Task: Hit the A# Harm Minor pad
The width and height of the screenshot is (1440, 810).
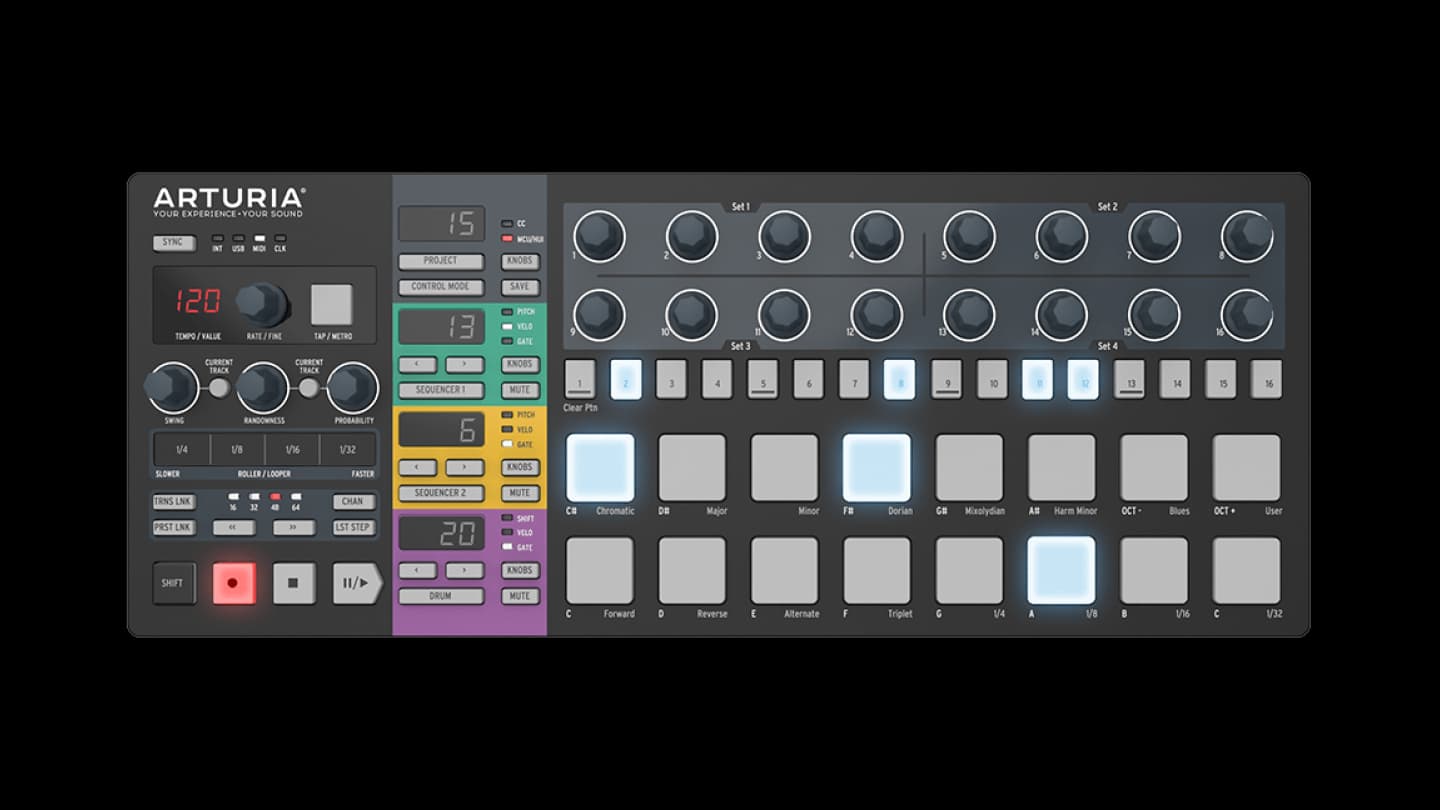Action: [1062, 467]
